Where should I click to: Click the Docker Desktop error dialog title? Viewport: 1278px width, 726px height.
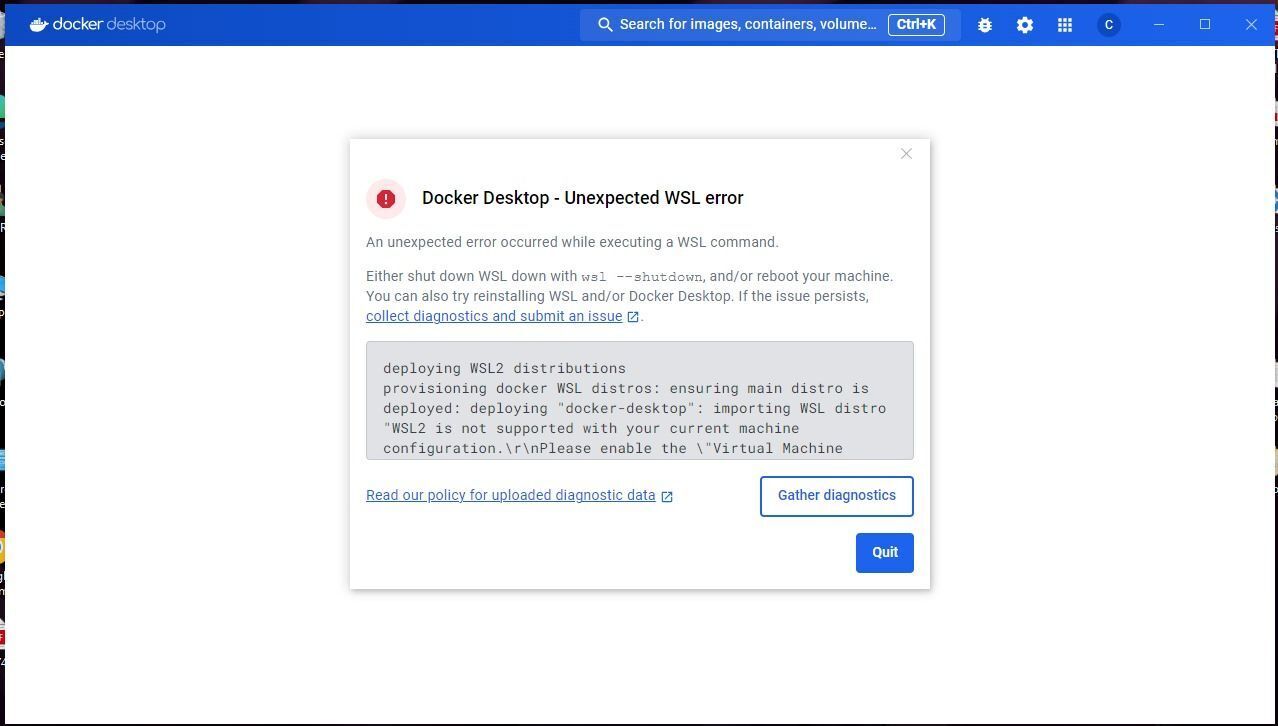(x=583, y=197)
